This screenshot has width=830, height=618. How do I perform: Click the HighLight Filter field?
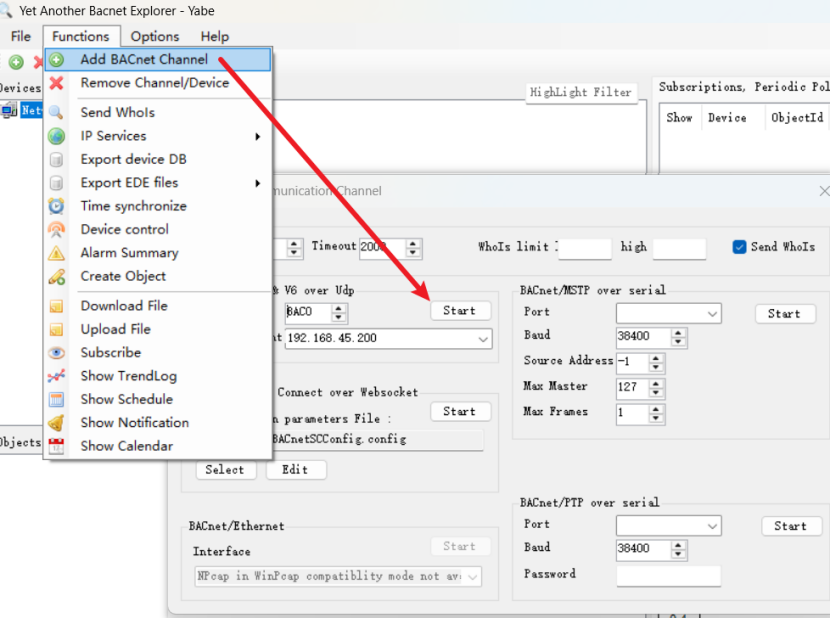[581, 92]
